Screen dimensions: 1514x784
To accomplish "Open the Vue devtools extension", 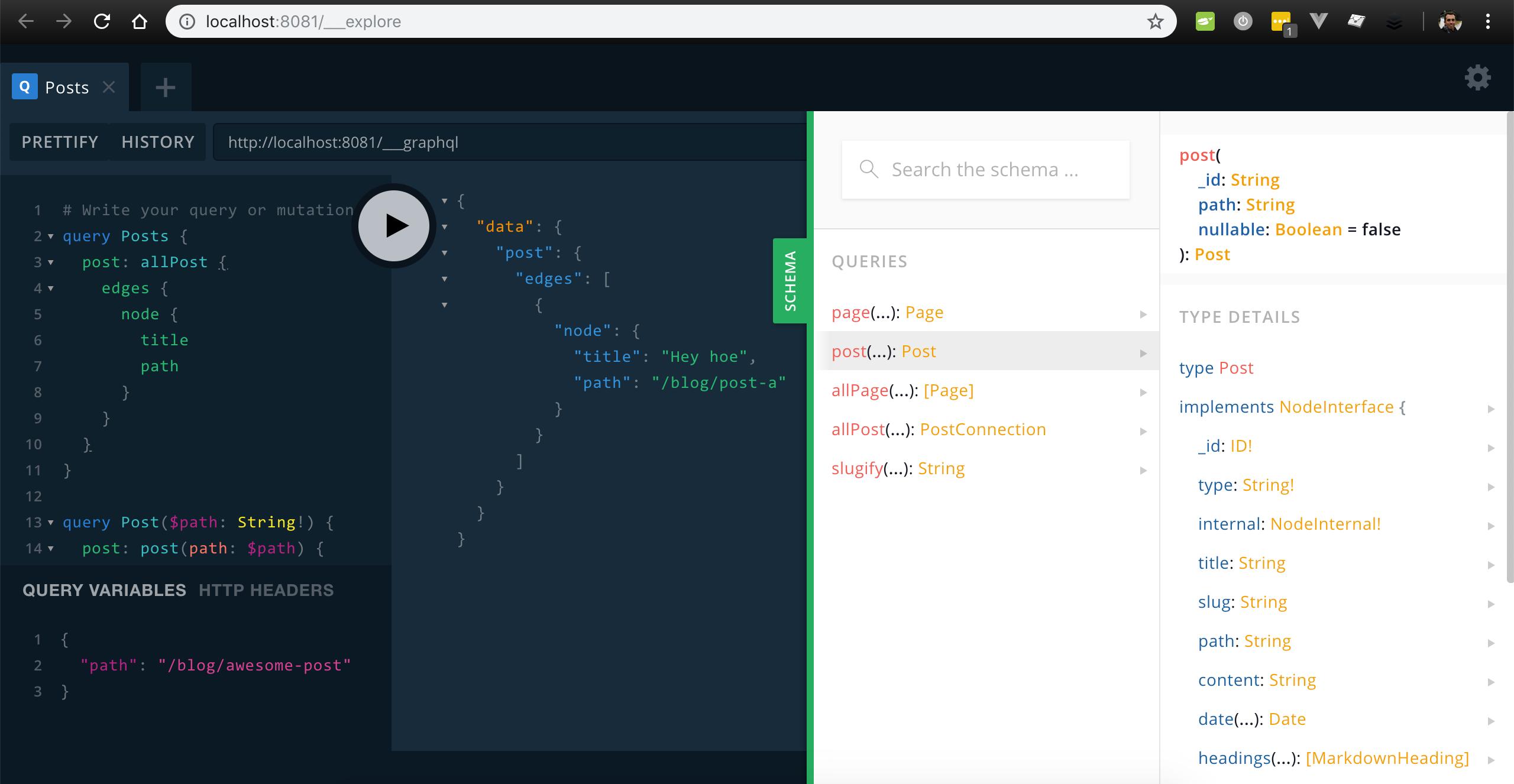I will (x=1318, y=22).
